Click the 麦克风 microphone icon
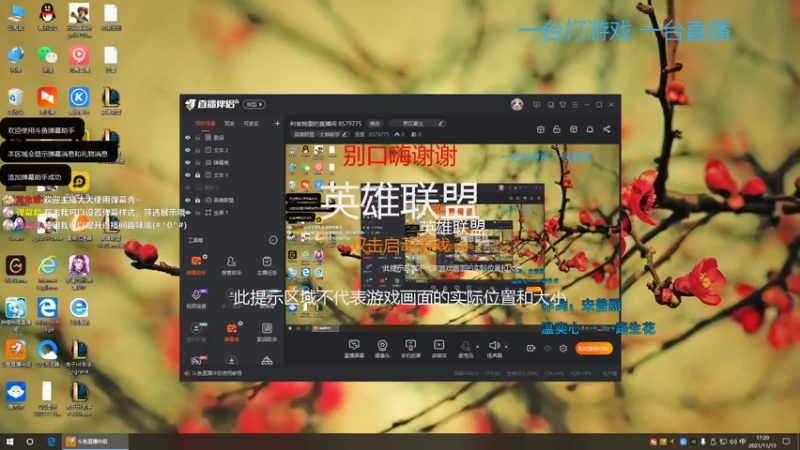Viewport: 800px width, 450px height. point(465,347)
